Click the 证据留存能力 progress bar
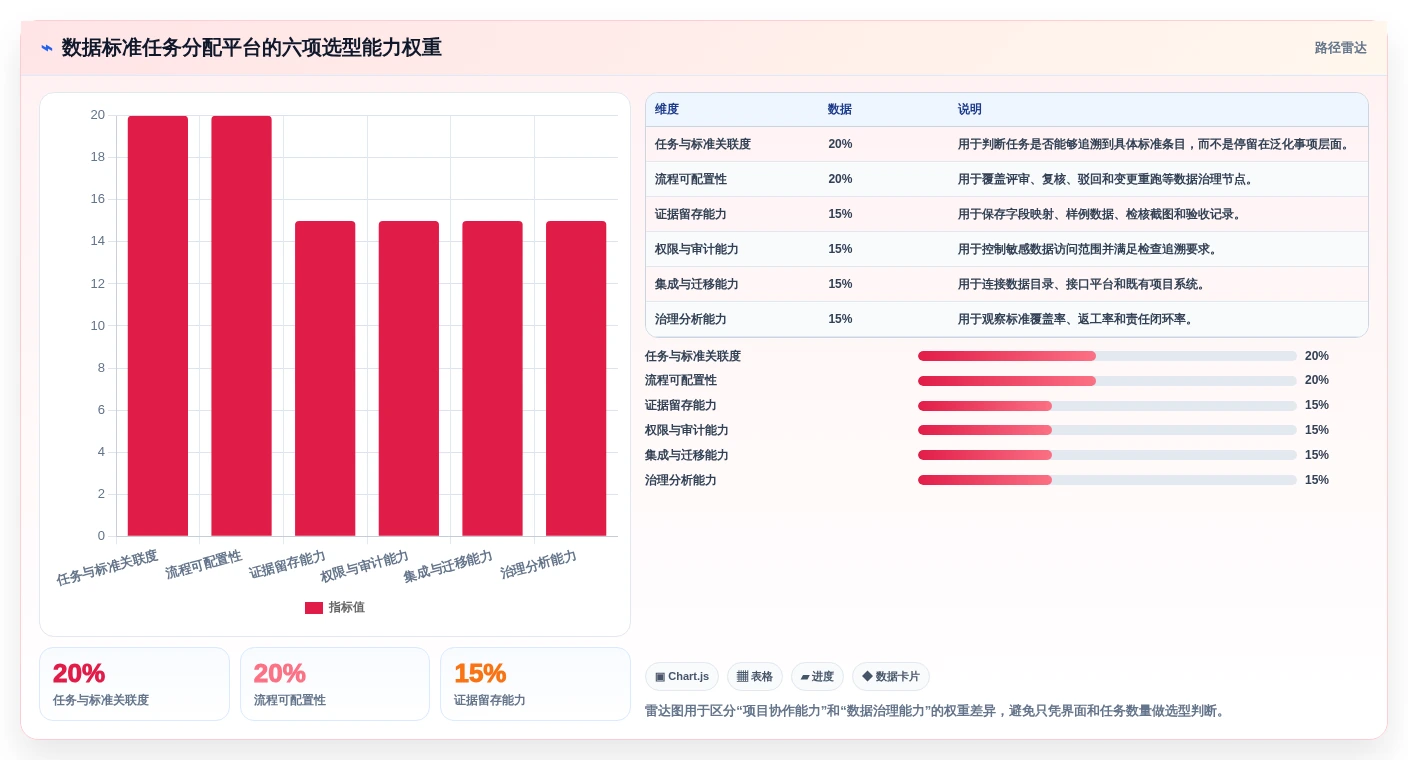Image resolution: width=1408 pixels, height=760 pixels. 1107,406
